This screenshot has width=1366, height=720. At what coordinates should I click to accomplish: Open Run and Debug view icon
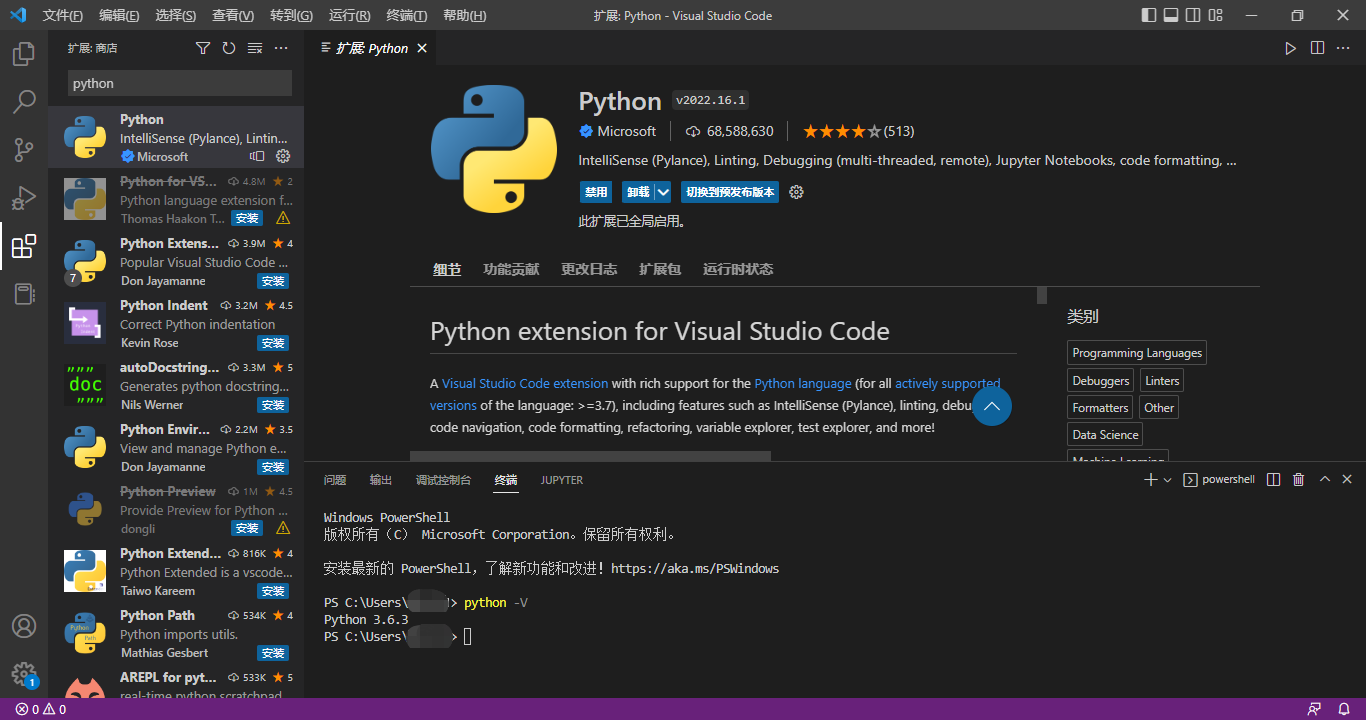[24, 198]
